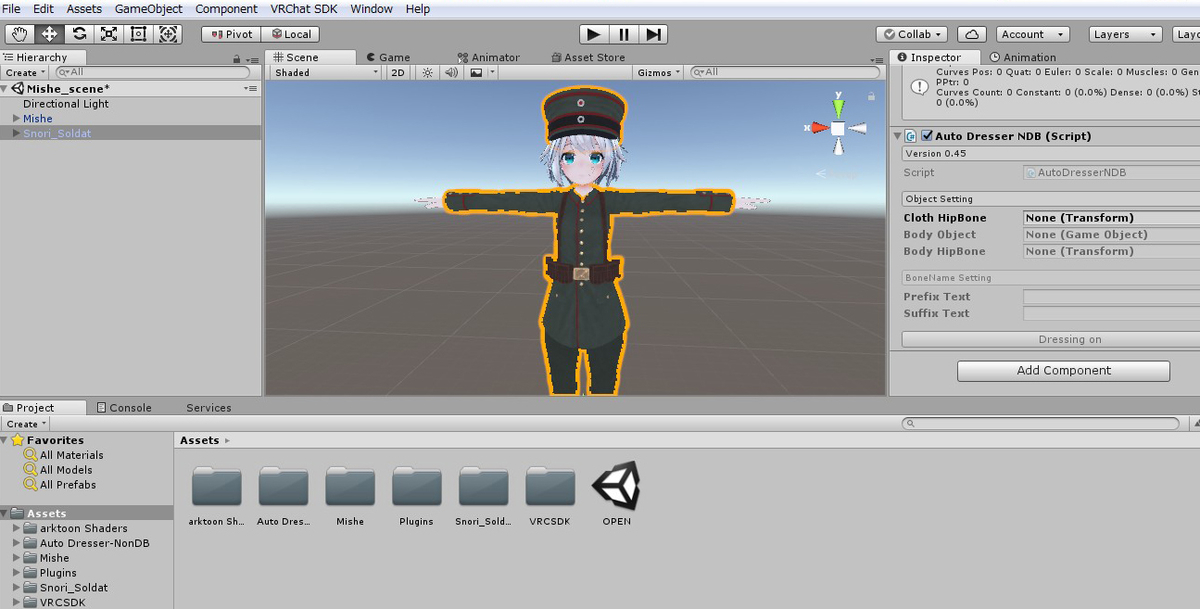The width and height of the screenshot is (1200, 609).
Task: Switch to the Services tab
Action: [x=208, y=408]
